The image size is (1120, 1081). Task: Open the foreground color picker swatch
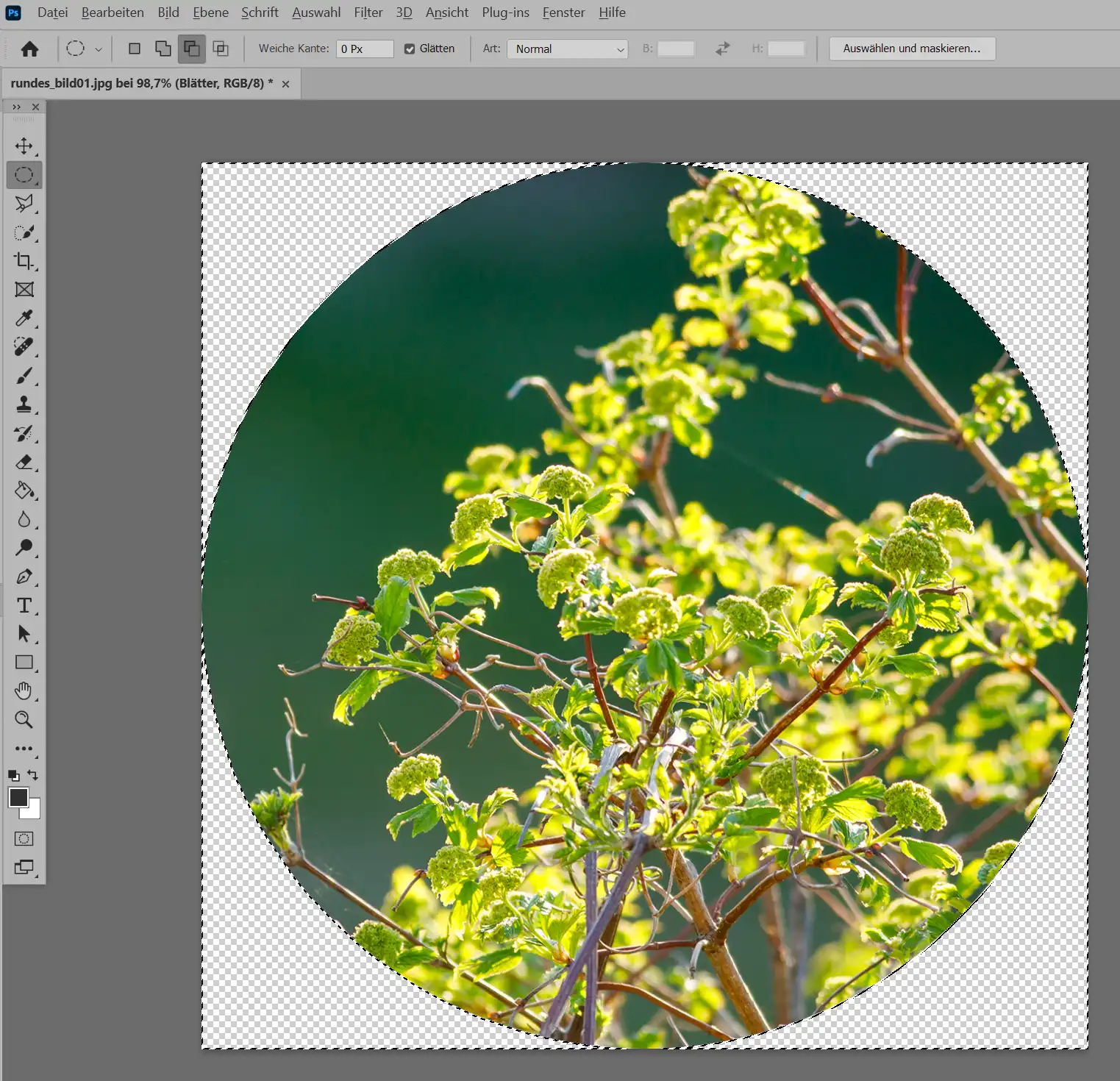tap(18, 796)
